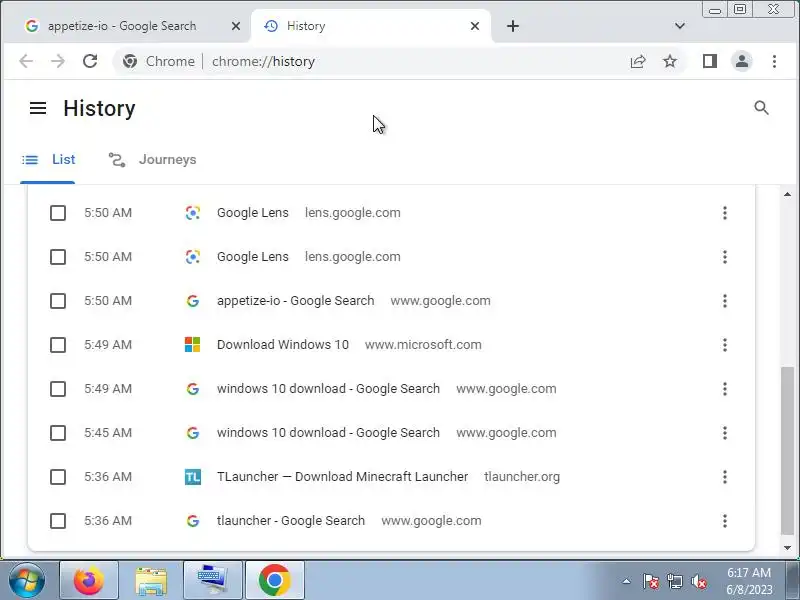800x600 pixels.
Task: Open the Windows Start button
Action: click(27, 581)
